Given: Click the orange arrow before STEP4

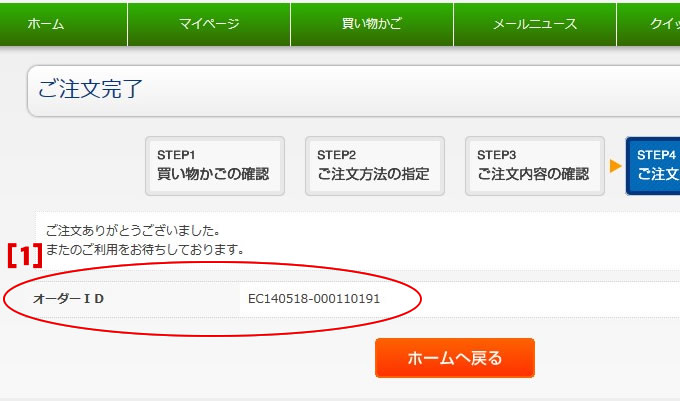Looking at the screenshot, I should [615, 165].
